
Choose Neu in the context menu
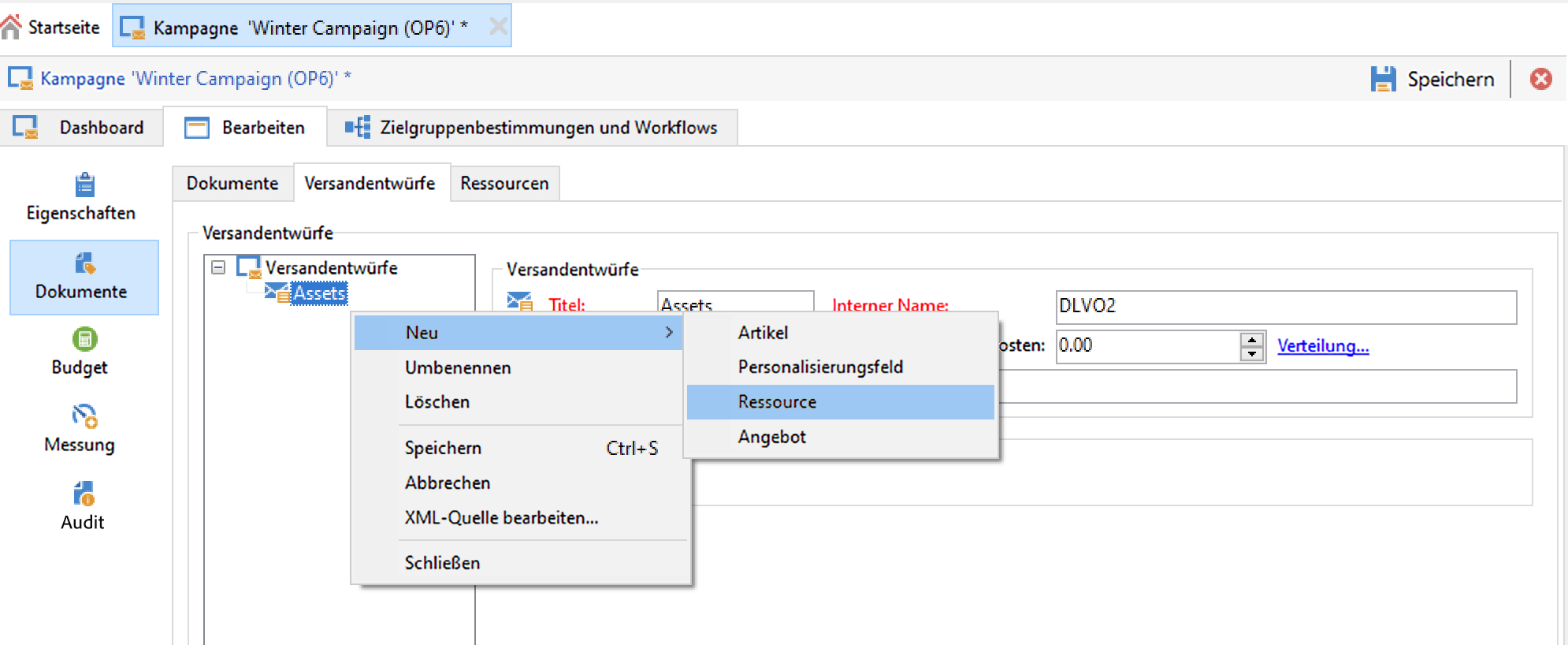(518, 332)
